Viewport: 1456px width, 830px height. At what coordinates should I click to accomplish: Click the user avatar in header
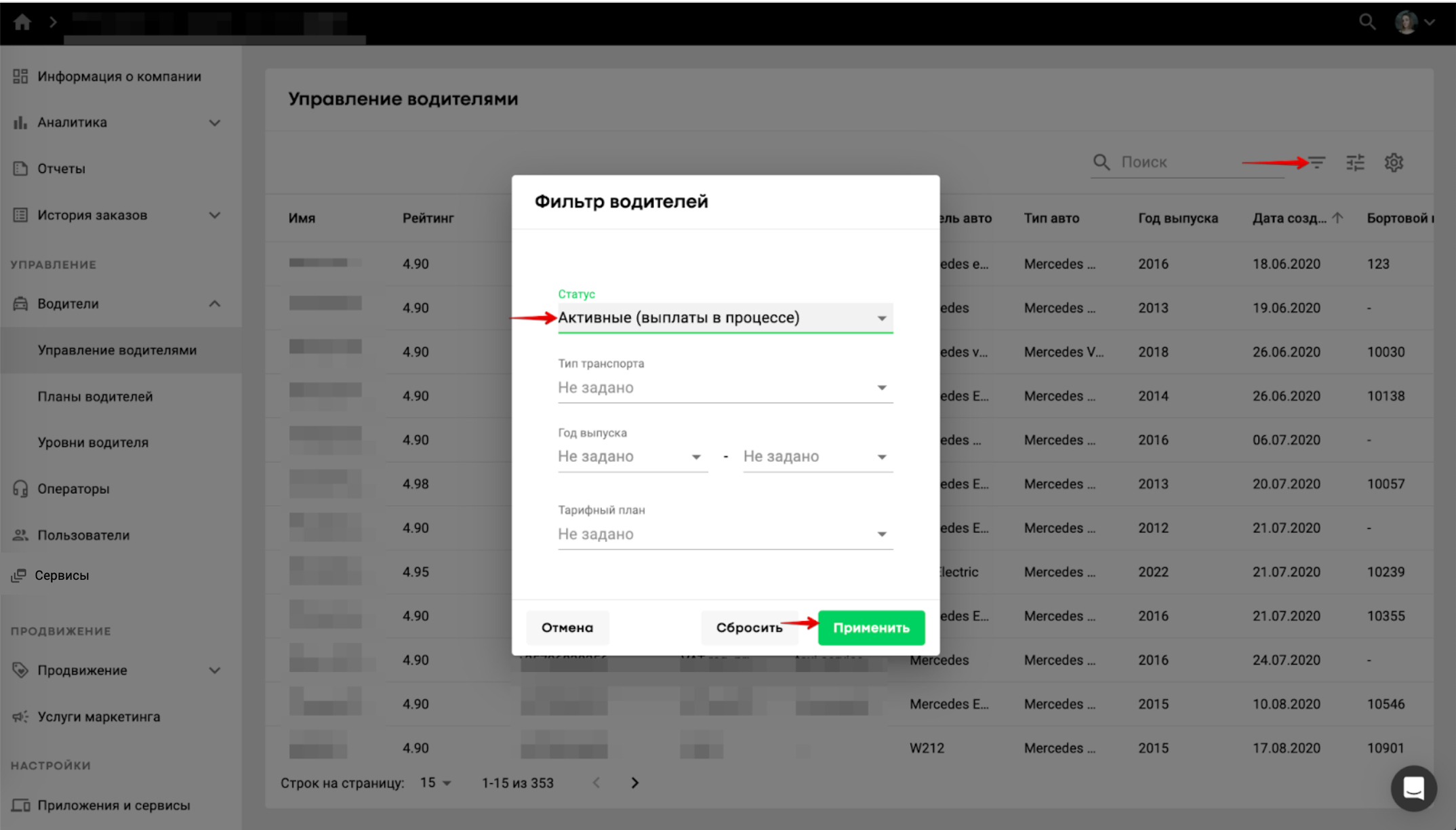[1407, 22]
